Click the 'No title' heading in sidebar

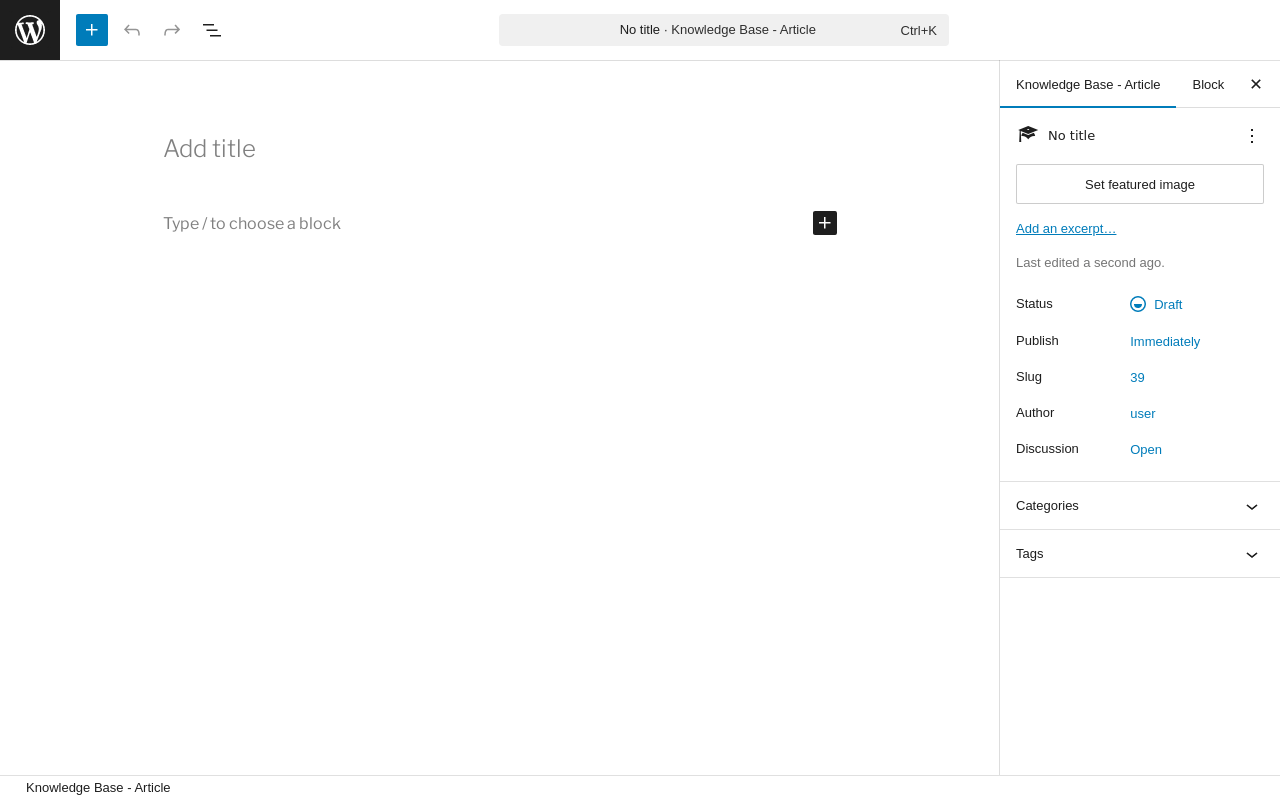coord(1071,136)
